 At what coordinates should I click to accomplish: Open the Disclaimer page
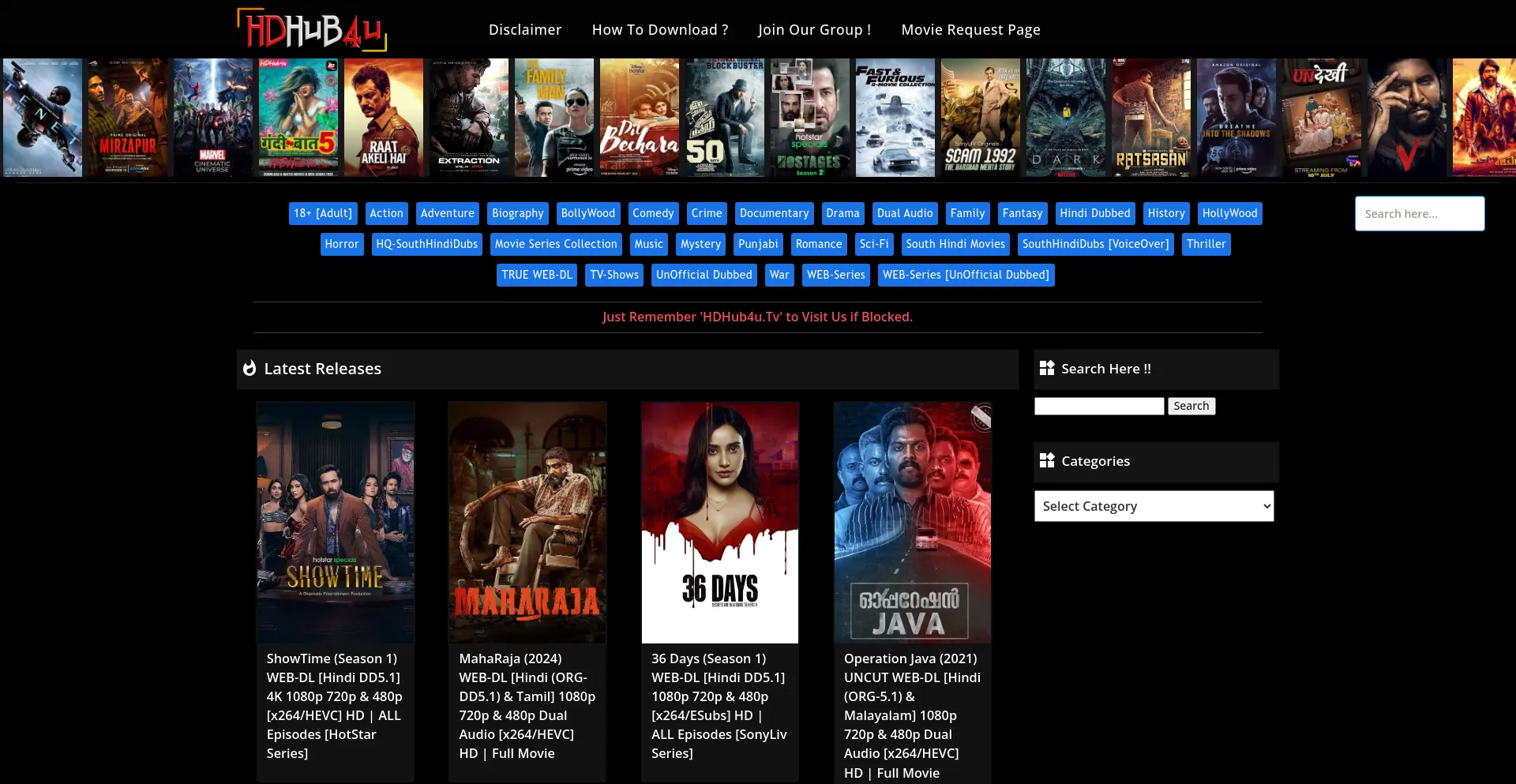click(x=525, y=30)
